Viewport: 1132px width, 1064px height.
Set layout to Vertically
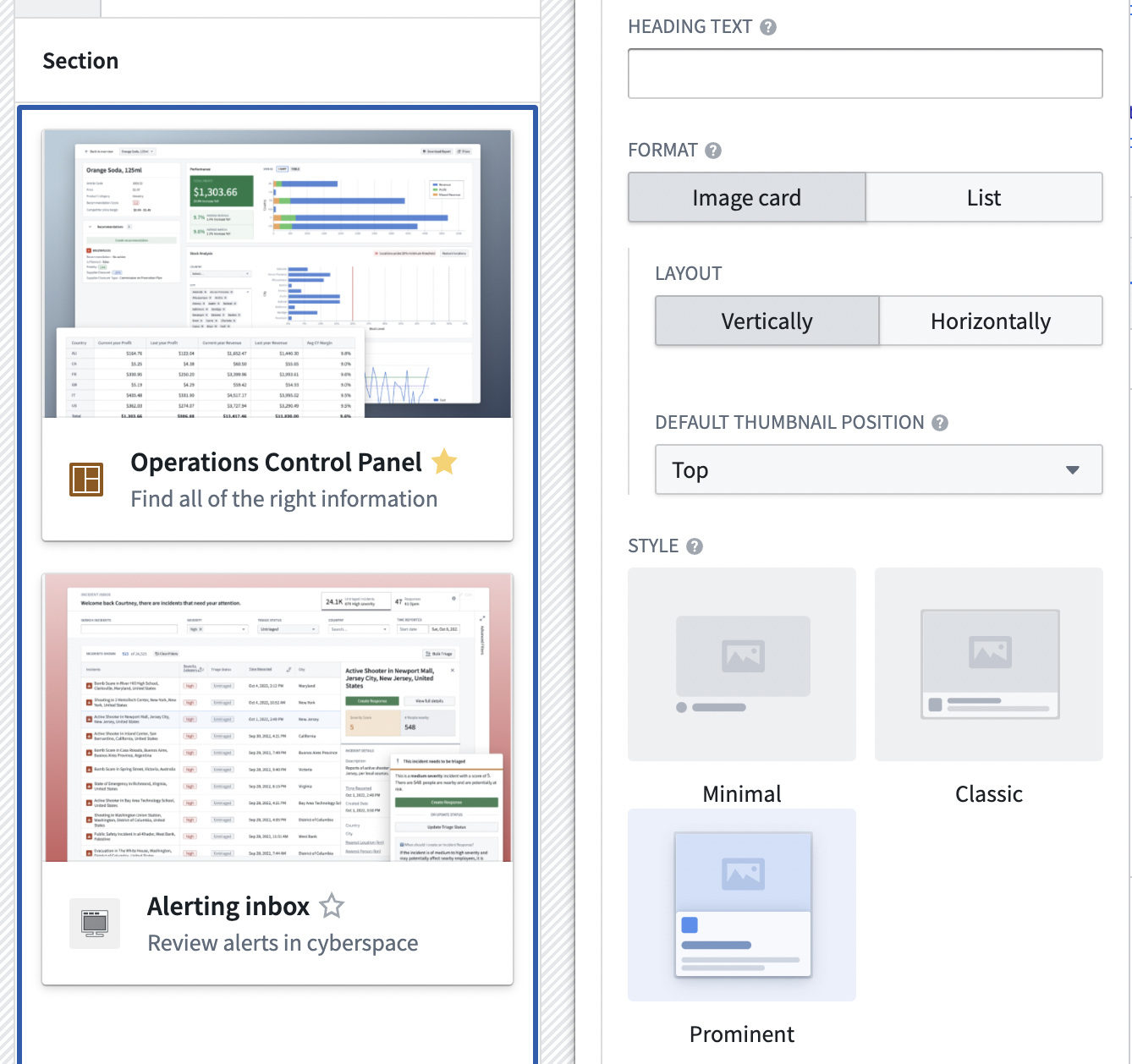click(x=767, y=321)
